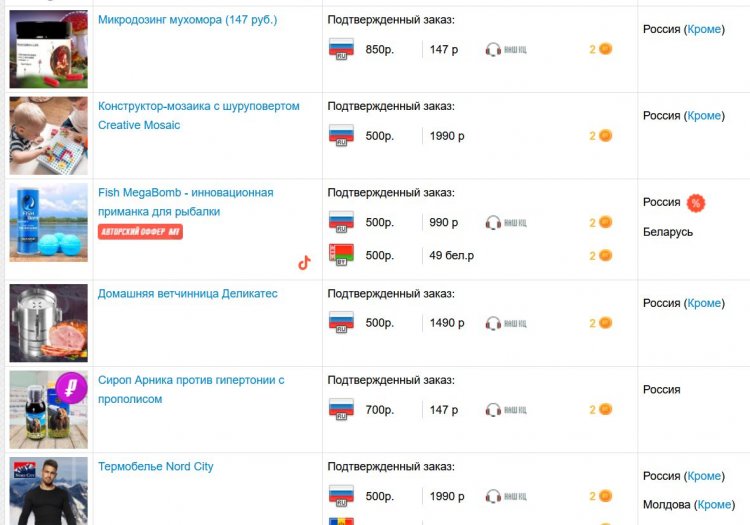
Task: Click the Авторский оффер M1 badge
Action: point(140,232)
